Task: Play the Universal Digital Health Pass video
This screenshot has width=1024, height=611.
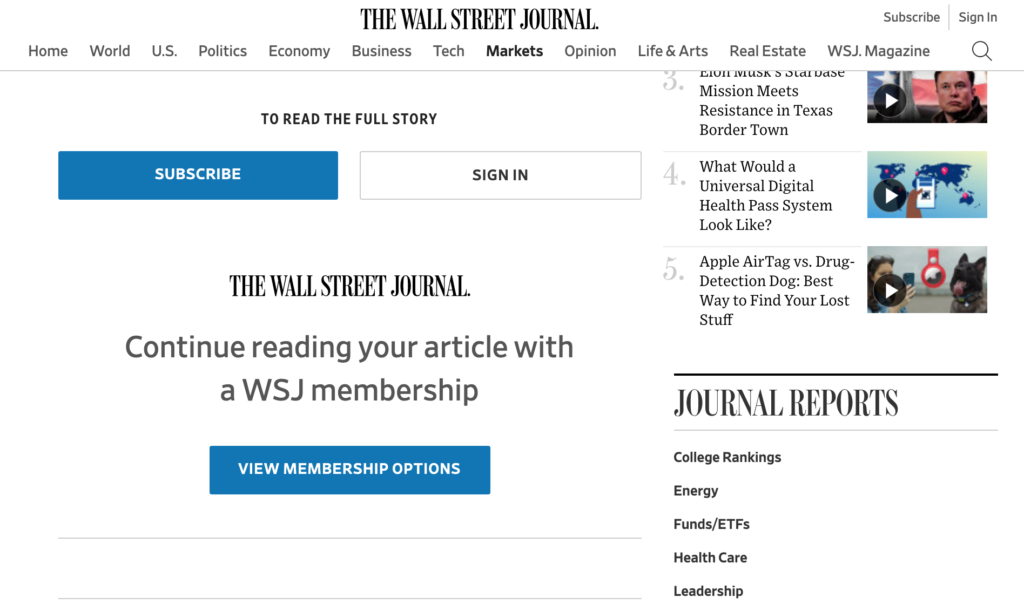Action: pos(889,196)
